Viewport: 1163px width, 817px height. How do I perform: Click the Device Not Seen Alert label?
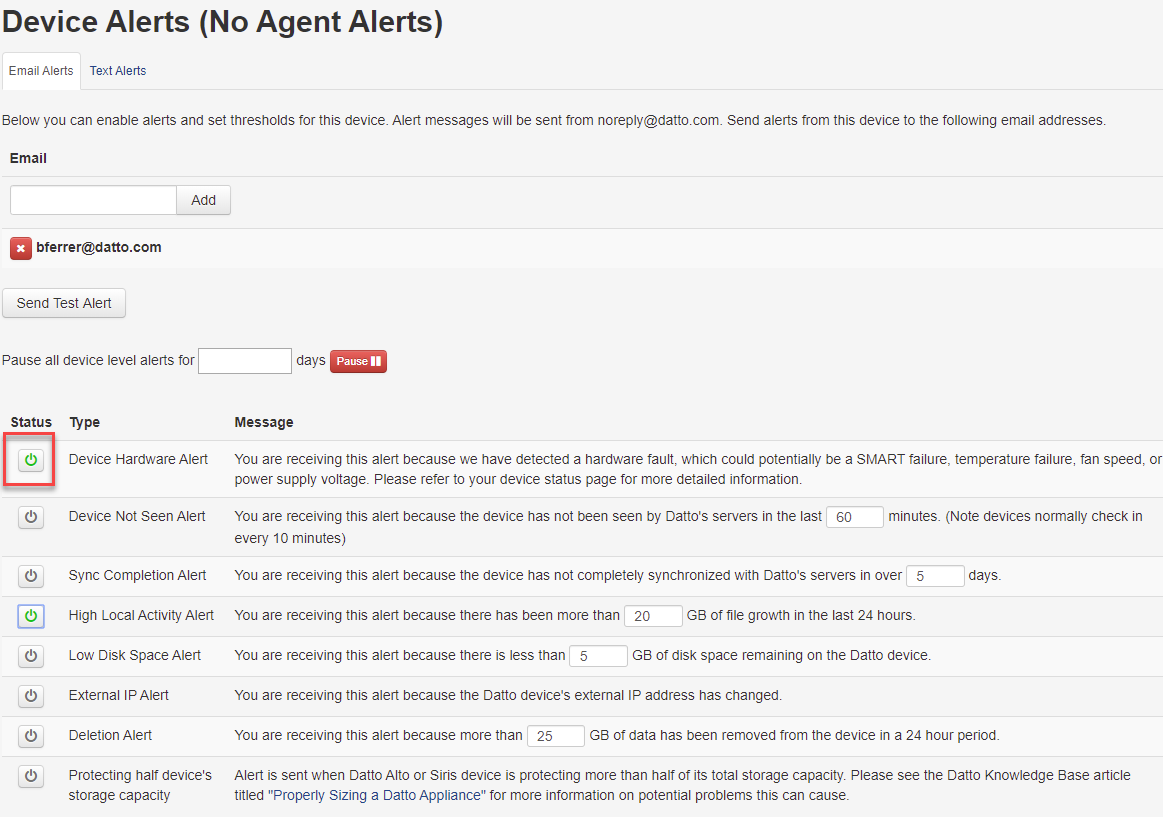click(137, 516)
